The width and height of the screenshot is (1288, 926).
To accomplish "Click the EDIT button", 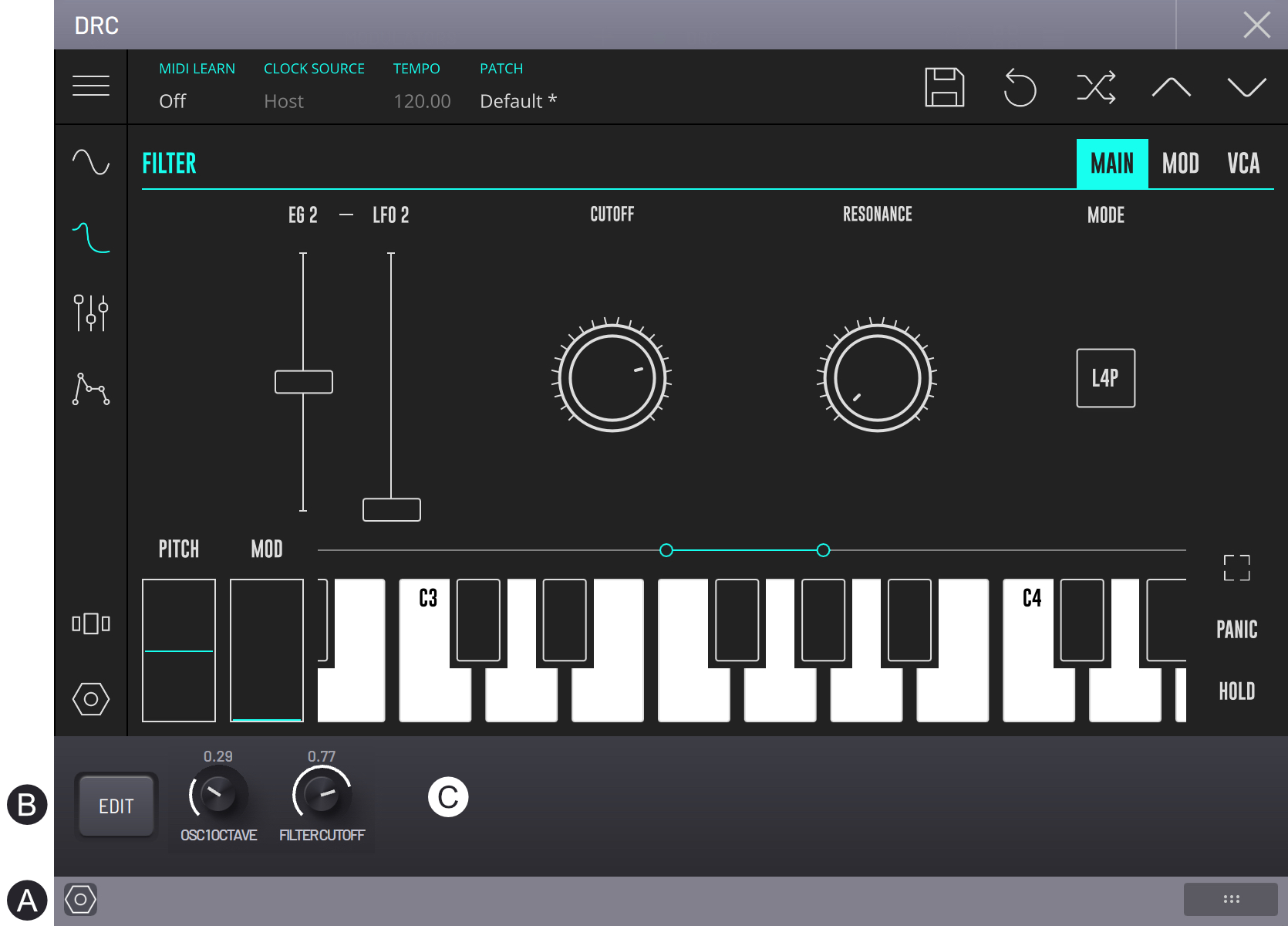I will click(x=116, y=806).
